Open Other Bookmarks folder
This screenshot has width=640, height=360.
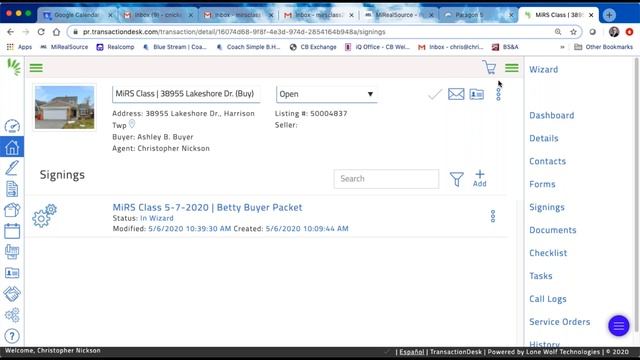pos(603,47)
